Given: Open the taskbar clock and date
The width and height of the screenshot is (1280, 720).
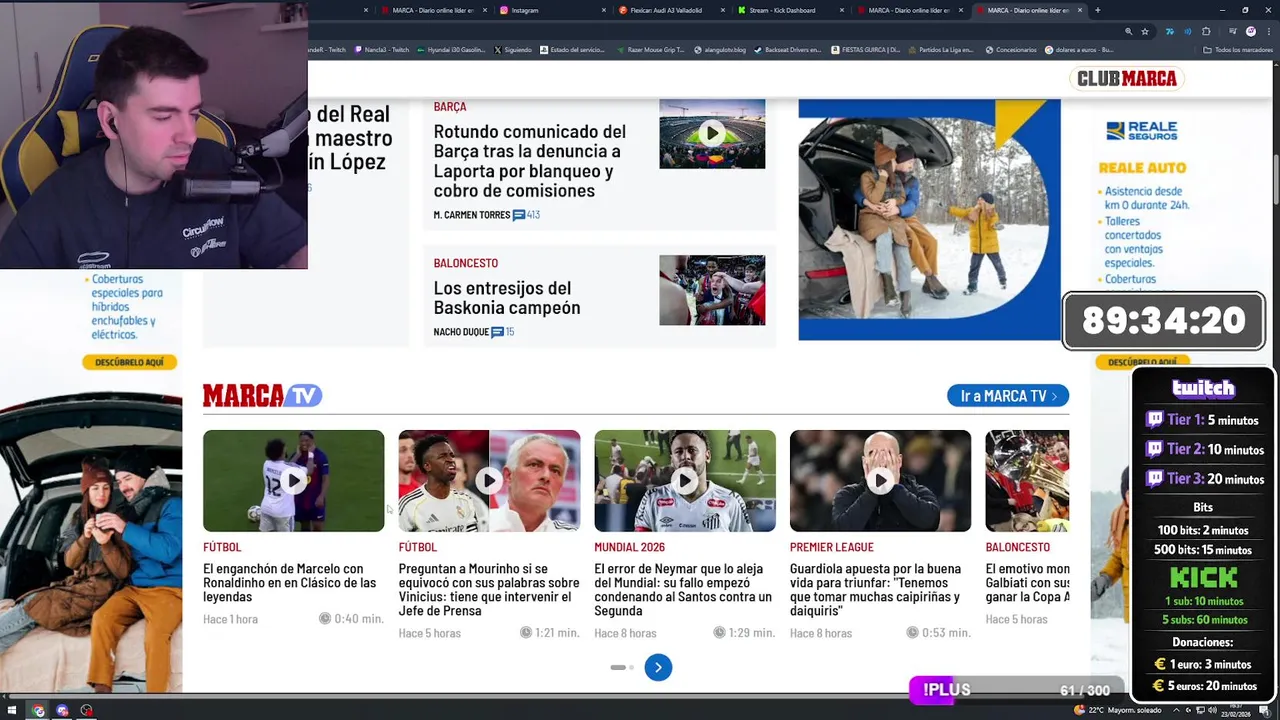Looking at the screenshot, I should [1236, 710].
